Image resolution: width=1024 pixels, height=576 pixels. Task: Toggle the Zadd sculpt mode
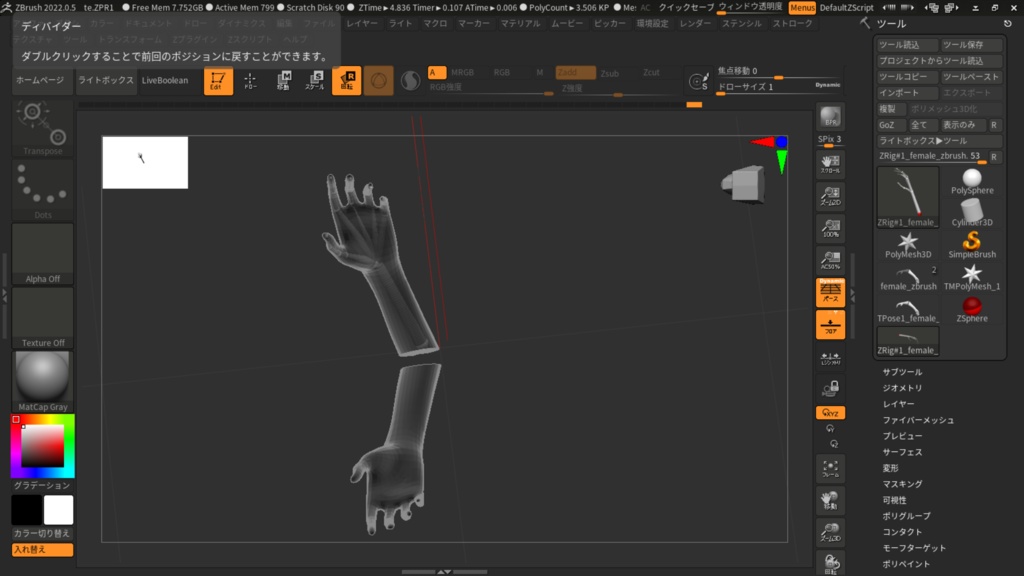click(x=575, y=72)
